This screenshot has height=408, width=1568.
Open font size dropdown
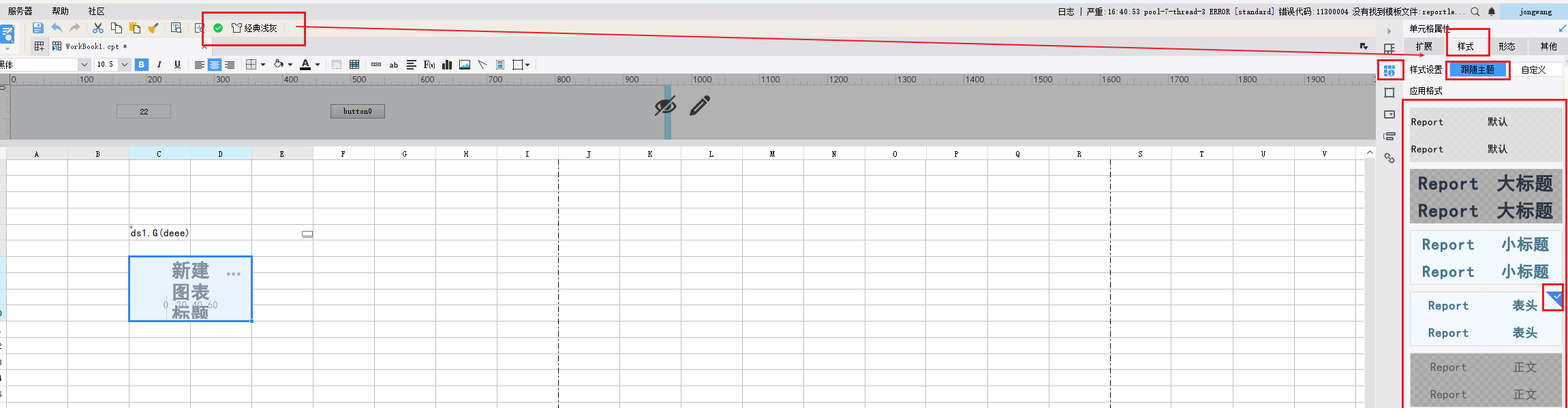coord(125,65)
